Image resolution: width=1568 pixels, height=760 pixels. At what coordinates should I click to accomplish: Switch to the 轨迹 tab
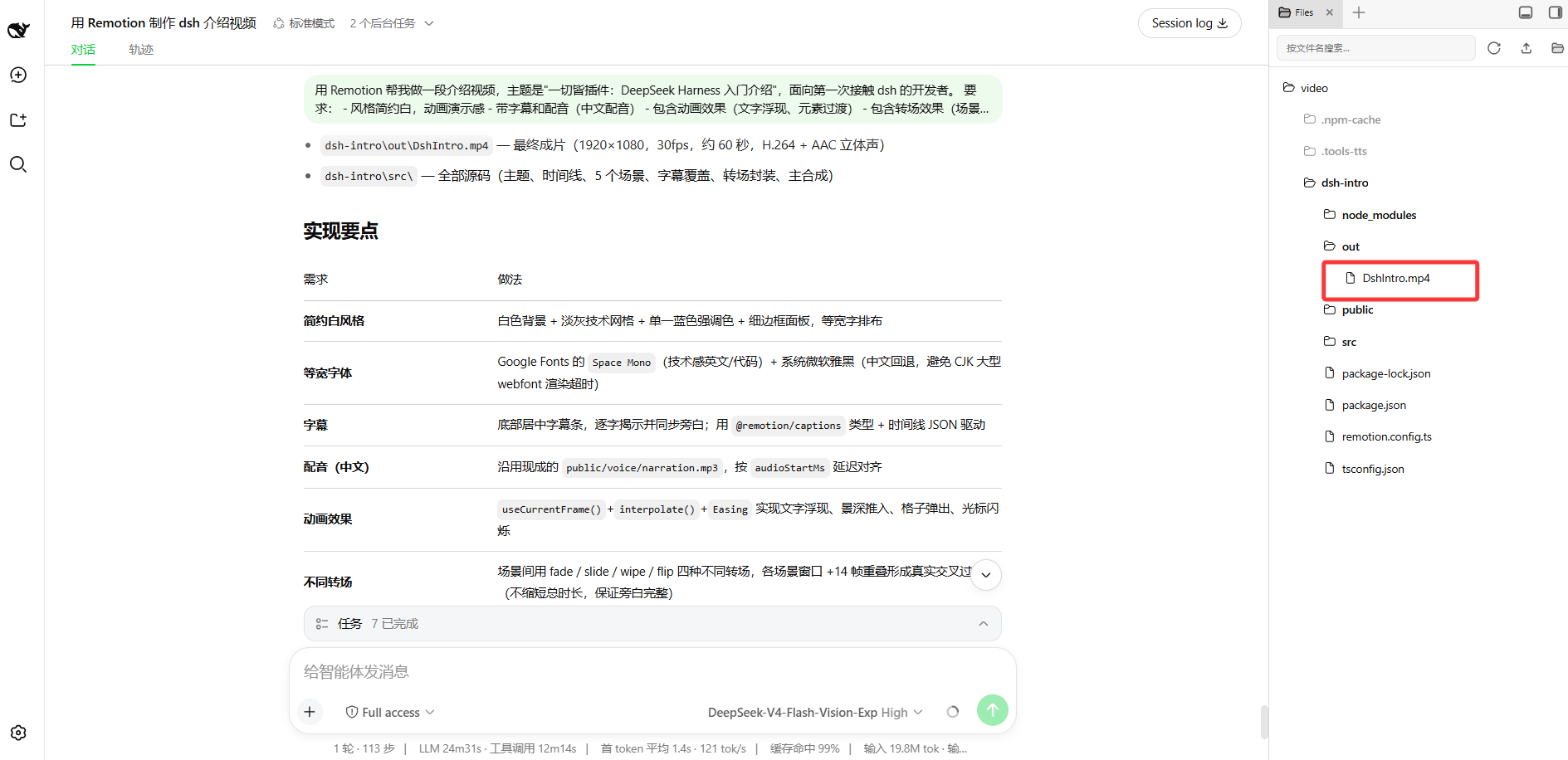click(x=141, y=50)
